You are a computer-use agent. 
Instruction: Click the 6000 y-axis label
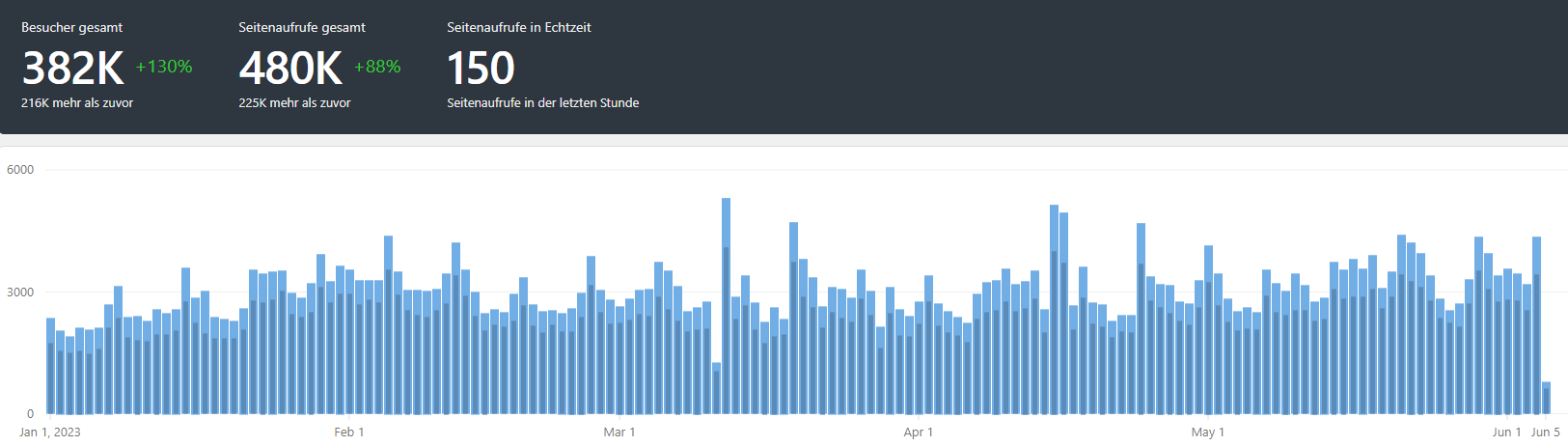tap(20, 170)
